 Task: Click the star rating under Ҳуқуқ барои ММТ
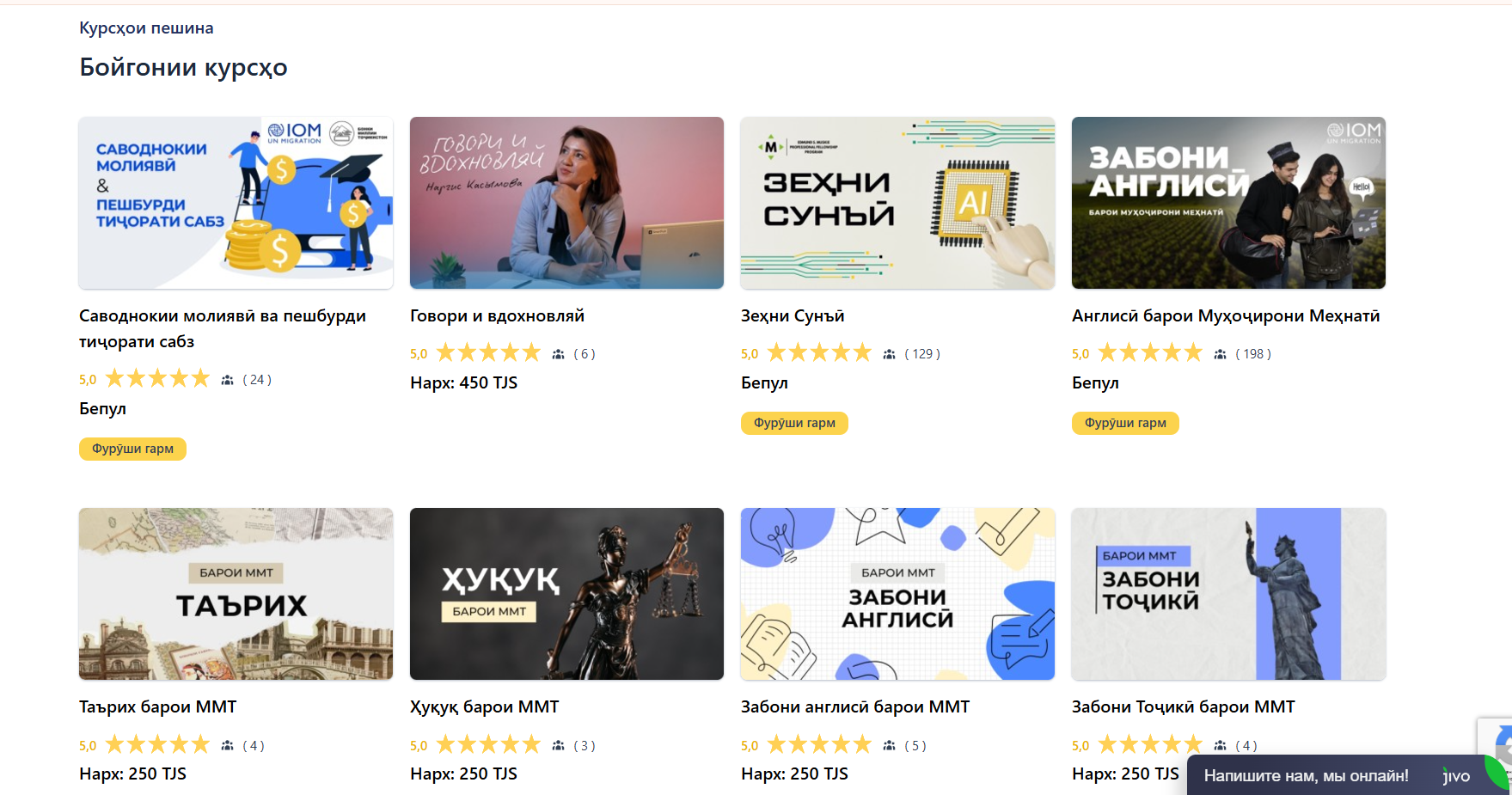coord(488,744)
